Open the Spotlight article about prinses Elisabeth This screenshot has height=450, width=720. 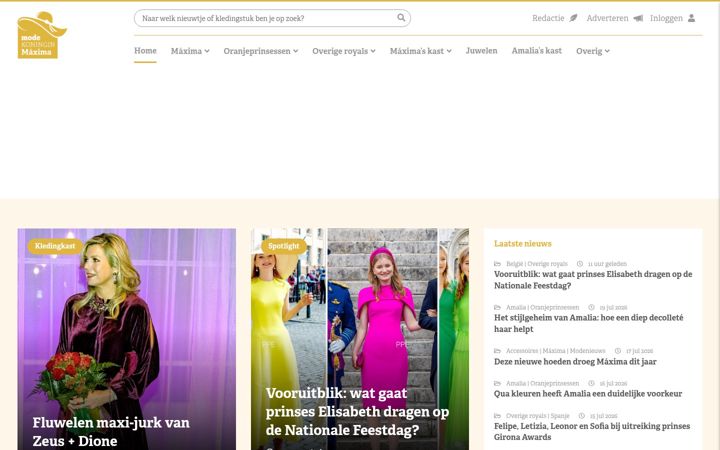[357, 411]
